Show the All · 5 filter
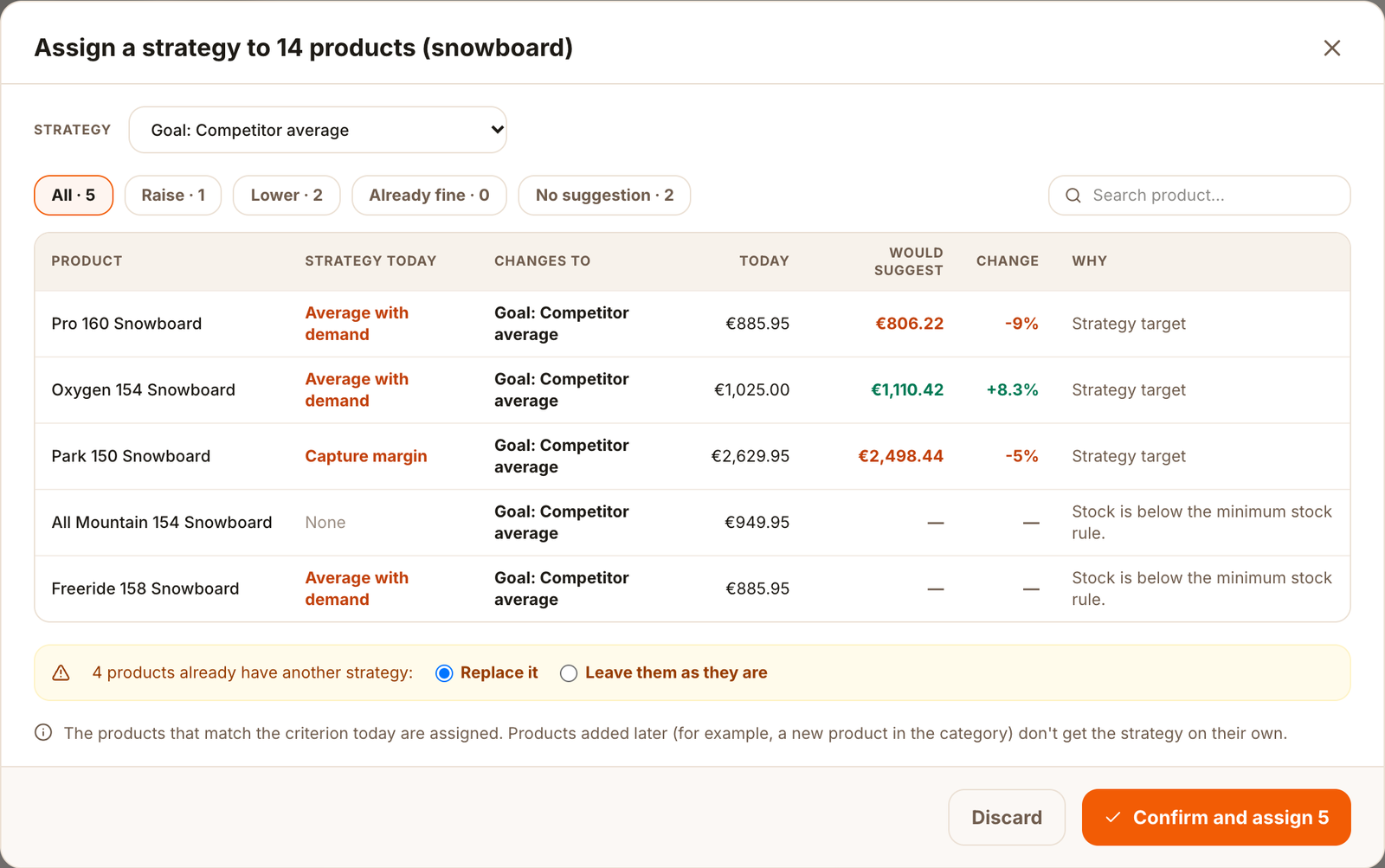 pos(74,196)
